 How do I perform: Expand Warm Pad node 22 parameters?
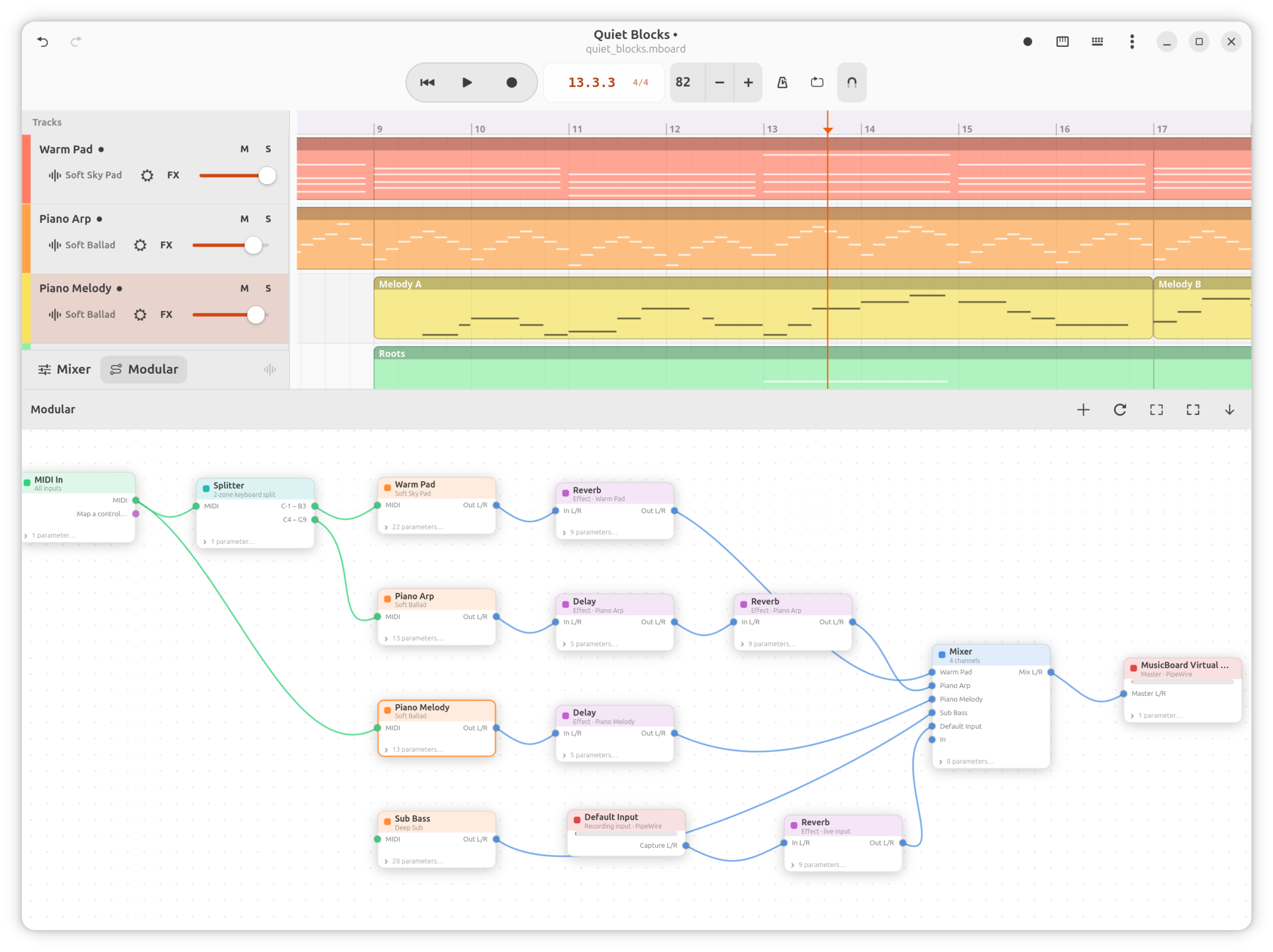pyautogui.click(x=414, y=527)
